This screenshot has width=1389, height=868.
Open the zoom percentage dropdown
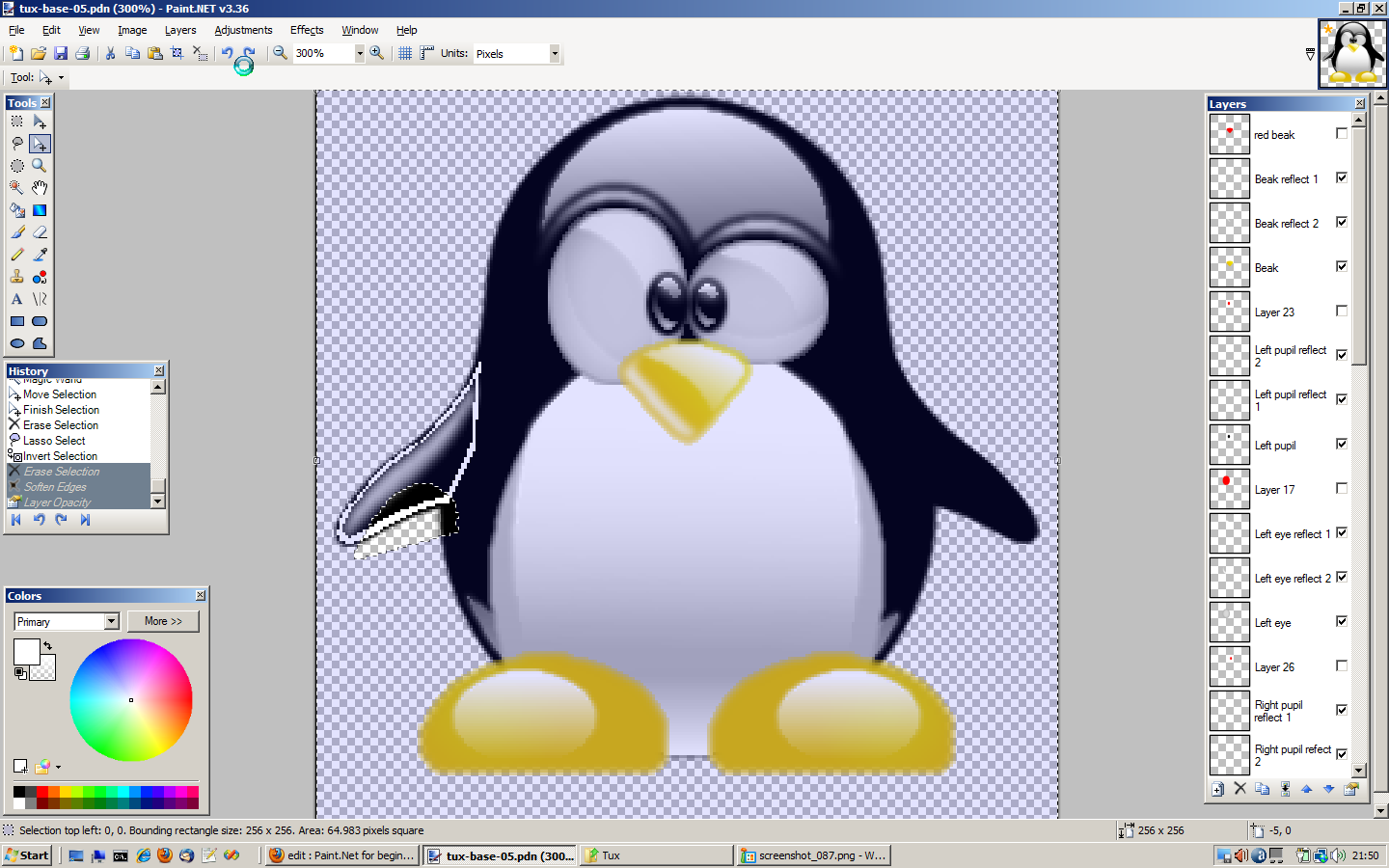click(x=360, y=54)
